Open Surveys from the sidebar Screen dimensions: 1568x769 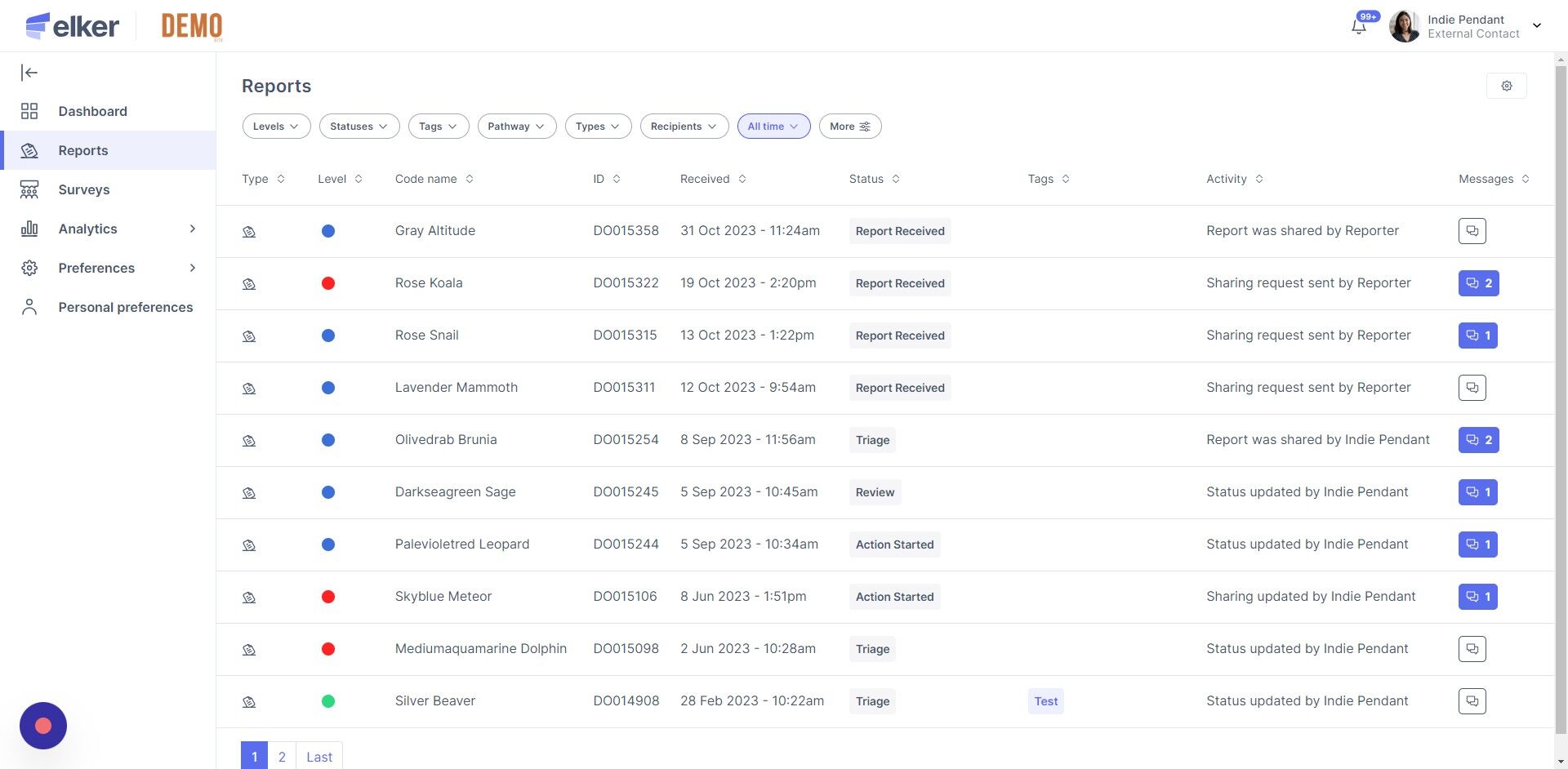click(83, 189)
